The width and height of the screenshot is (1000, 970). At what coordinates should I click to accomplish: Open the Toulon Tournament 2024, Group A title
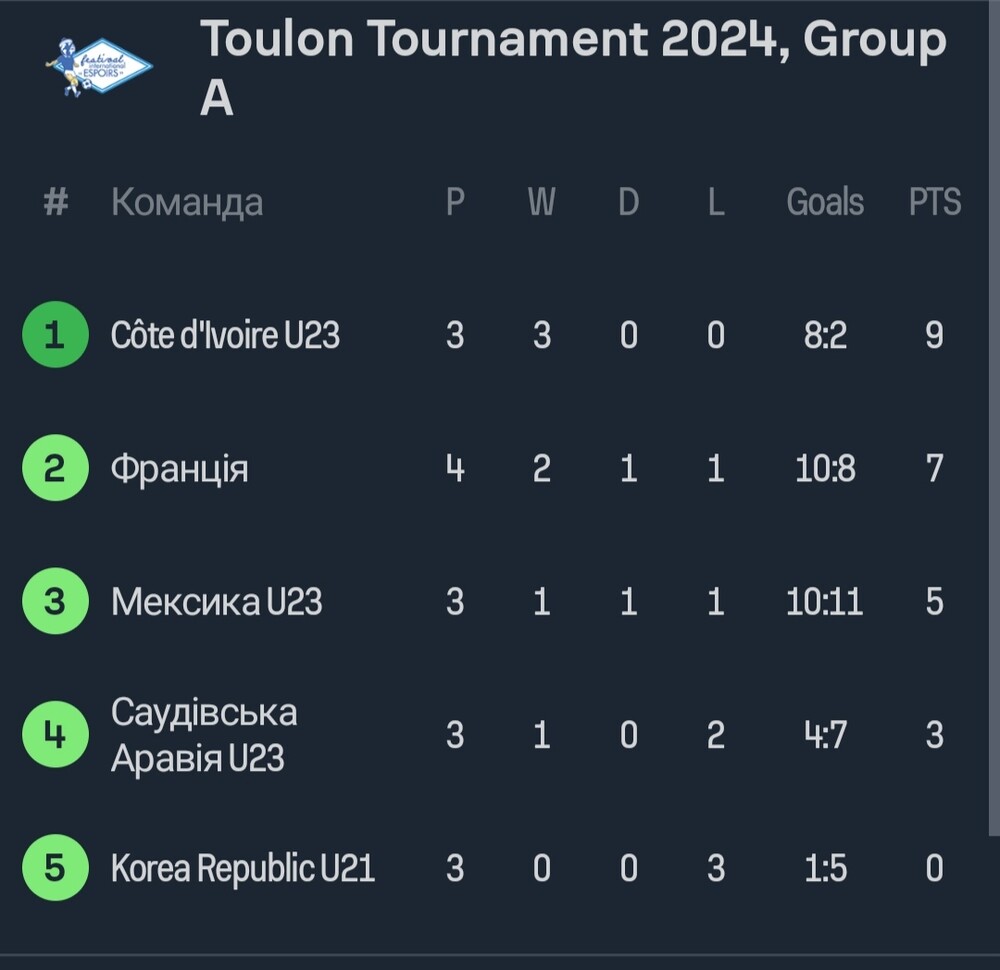(573, 67)
